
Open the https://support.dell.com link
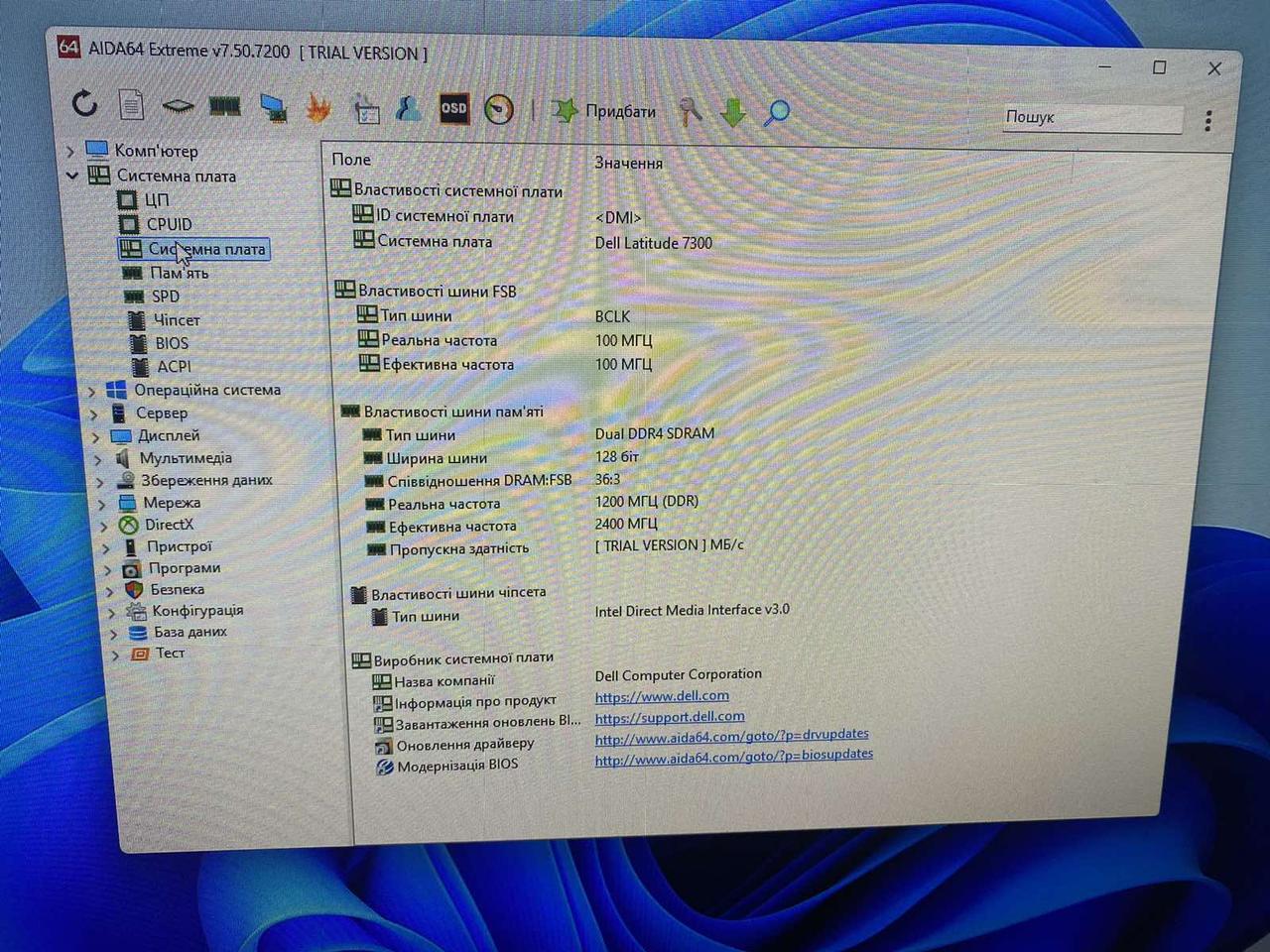tap(670, 717)
